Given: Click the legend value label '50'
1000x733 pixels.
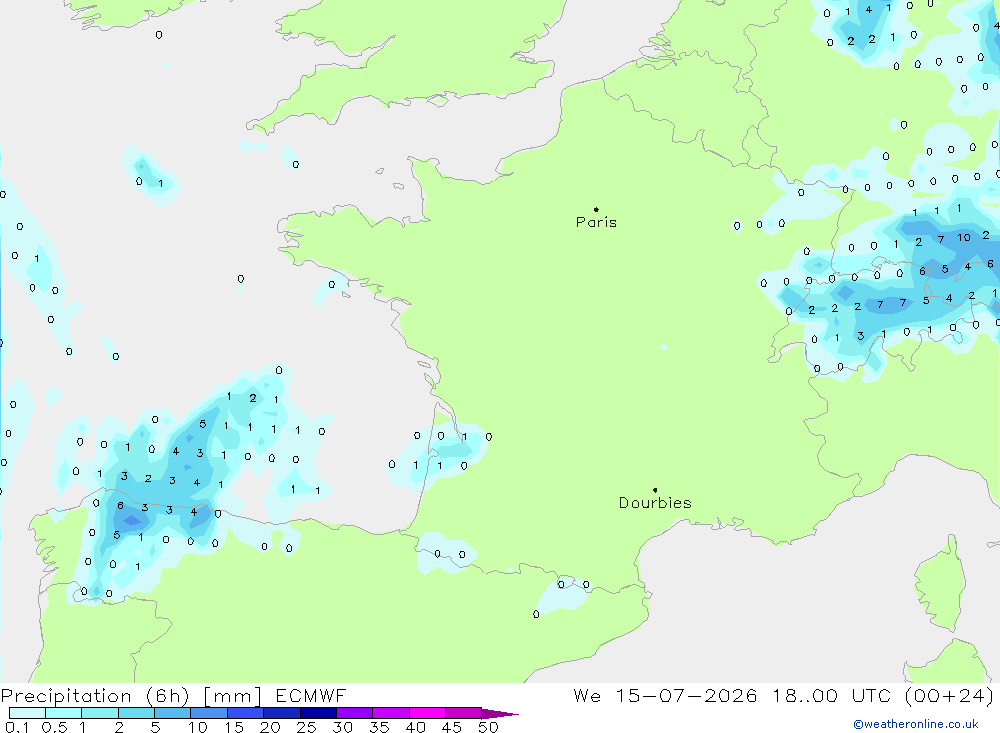Looking at the screenshot, I should click(x=488, y=727).
